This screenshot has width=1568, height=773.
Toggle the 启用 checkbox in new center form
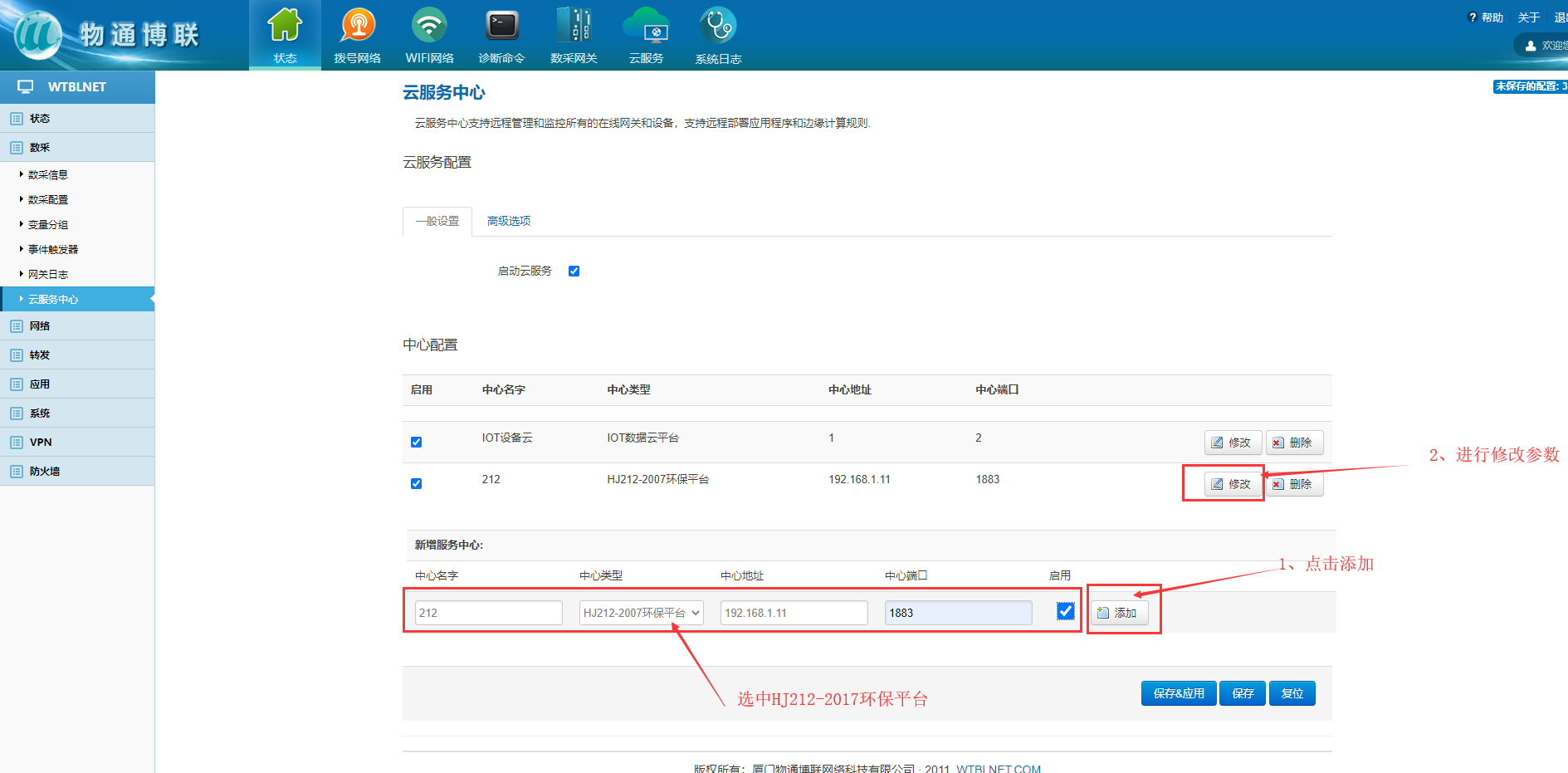point(1065,612)
